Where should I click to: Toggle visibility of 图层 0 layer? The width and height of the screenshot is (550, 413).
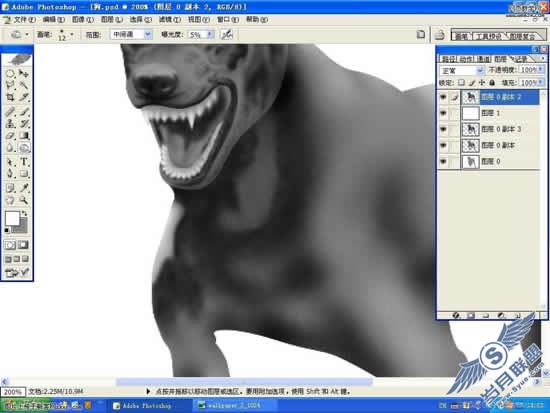tap(443, 161)
